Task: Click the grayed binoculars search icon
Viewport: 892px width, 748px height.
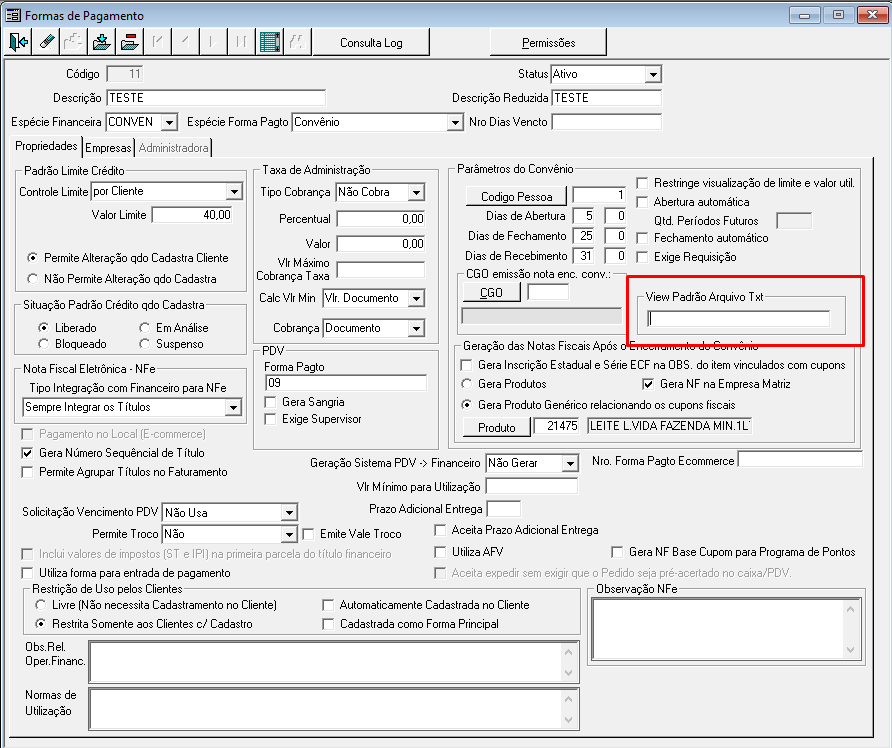Action: [x=297, y=42]
